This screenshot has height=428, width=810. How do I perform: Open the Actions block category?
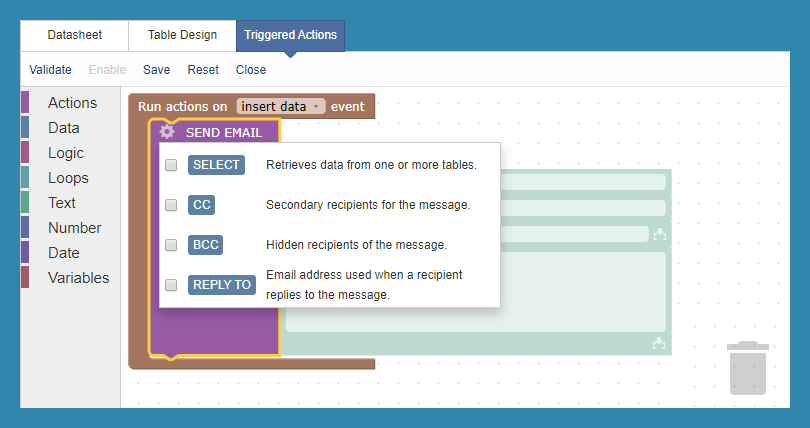click(72, 103)
